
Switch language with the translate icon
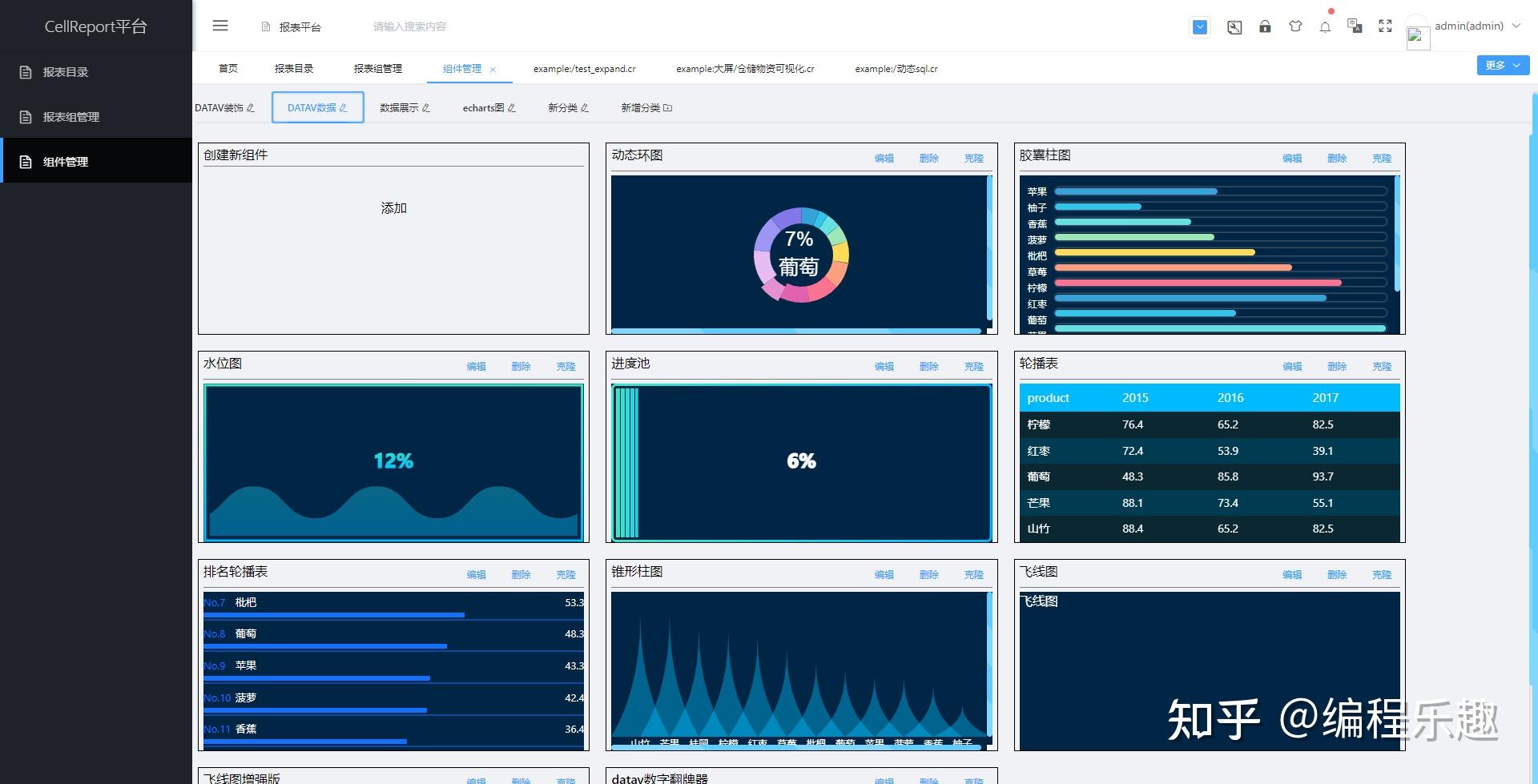1355,26
